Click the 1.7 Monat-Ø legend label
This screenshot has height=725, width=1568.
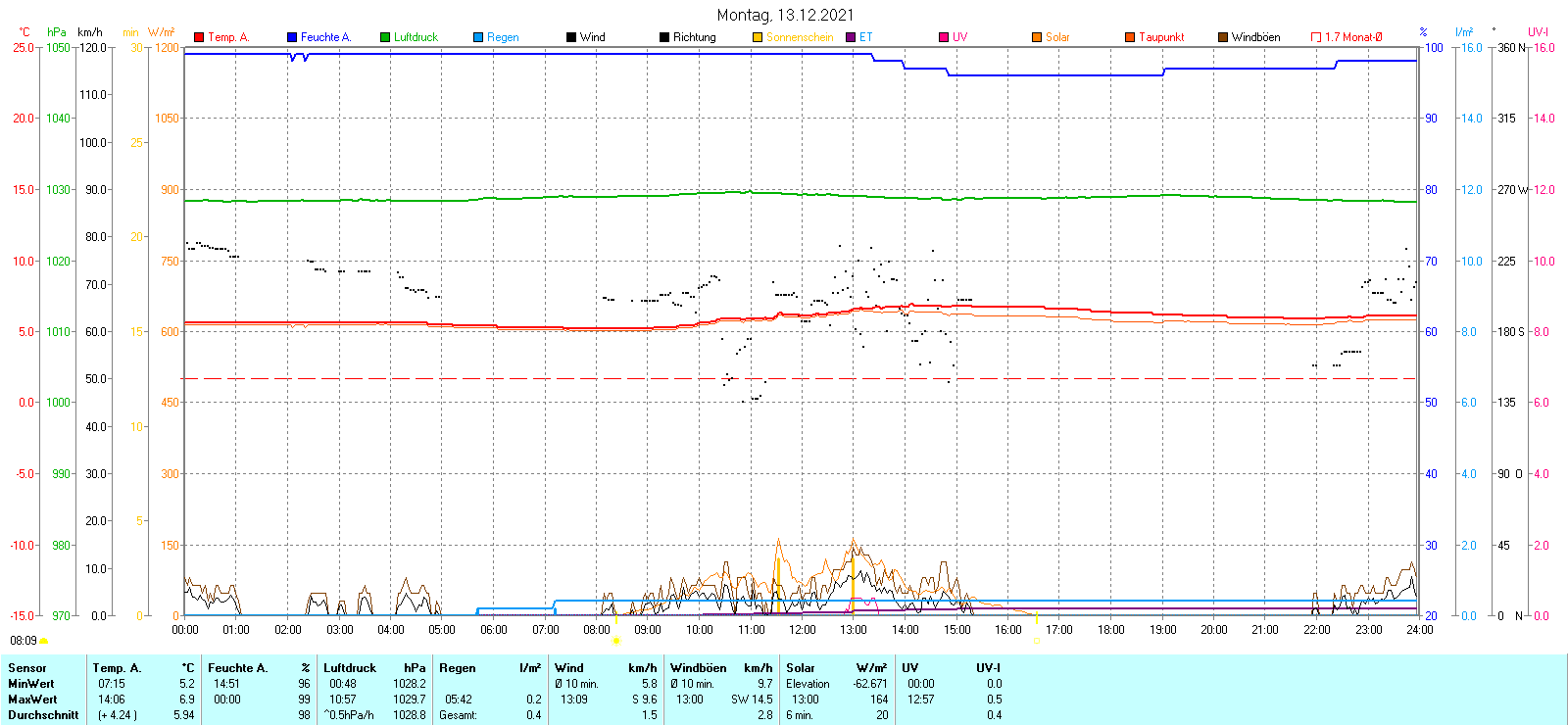click(1353, 37)
